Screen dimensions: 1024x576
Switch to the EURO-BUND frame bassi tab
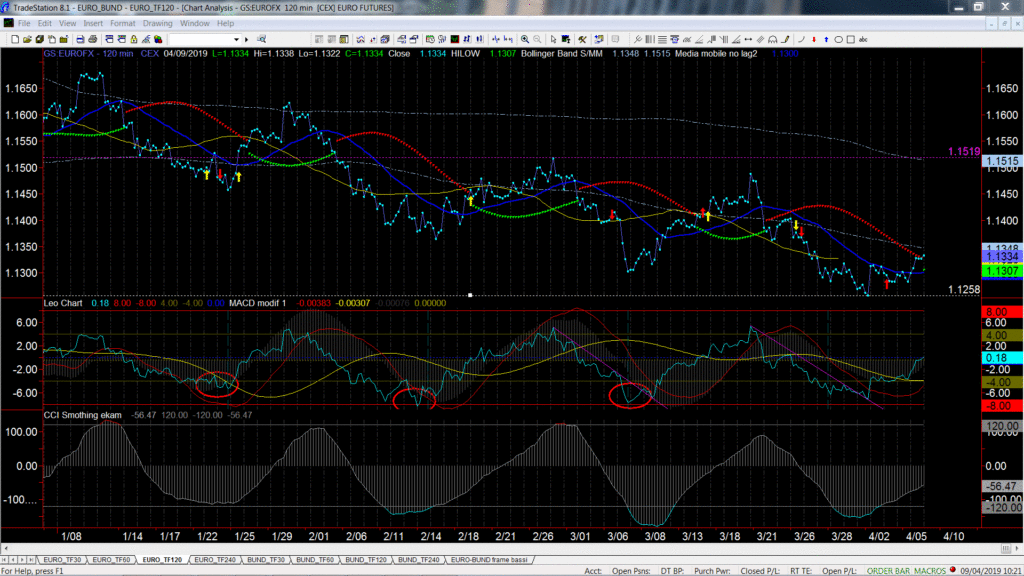click(x=489, y=560)
